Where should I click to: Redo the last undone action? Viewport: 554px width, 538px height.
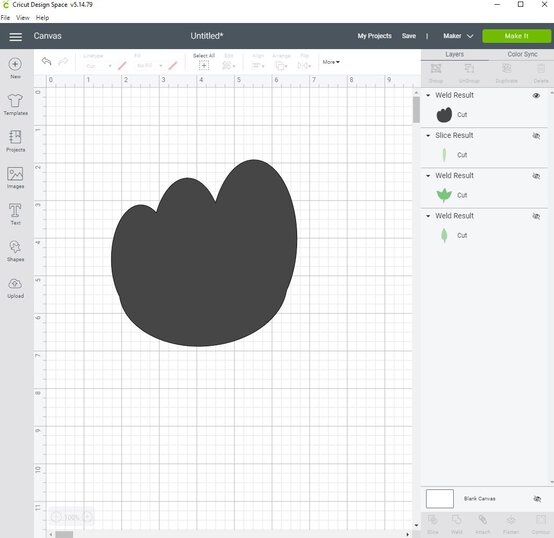click(x=63, y=61)
